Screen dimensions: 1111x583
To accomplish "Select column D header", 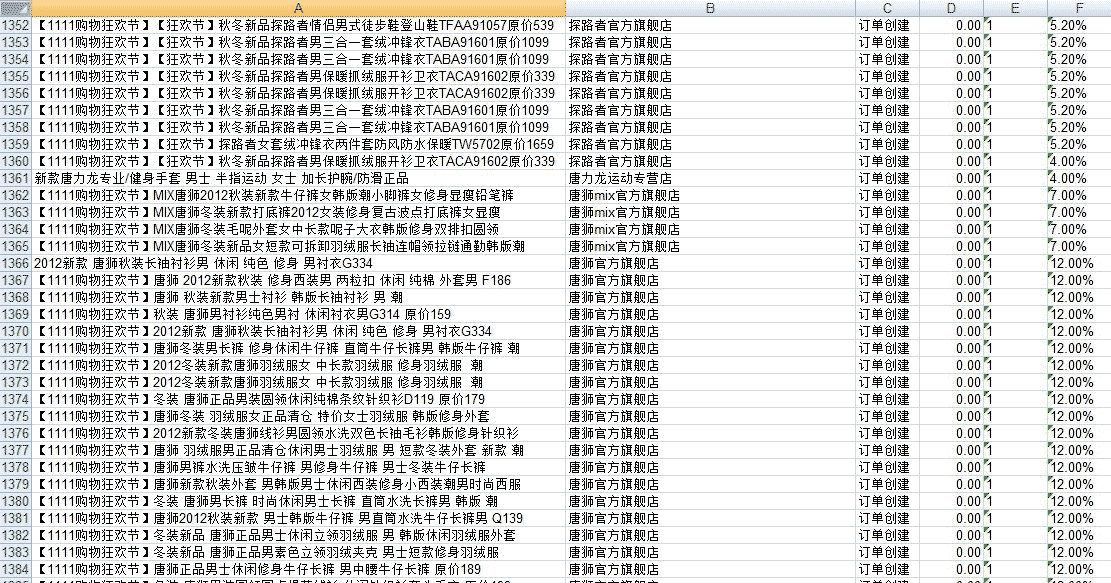I will (951, 8).
